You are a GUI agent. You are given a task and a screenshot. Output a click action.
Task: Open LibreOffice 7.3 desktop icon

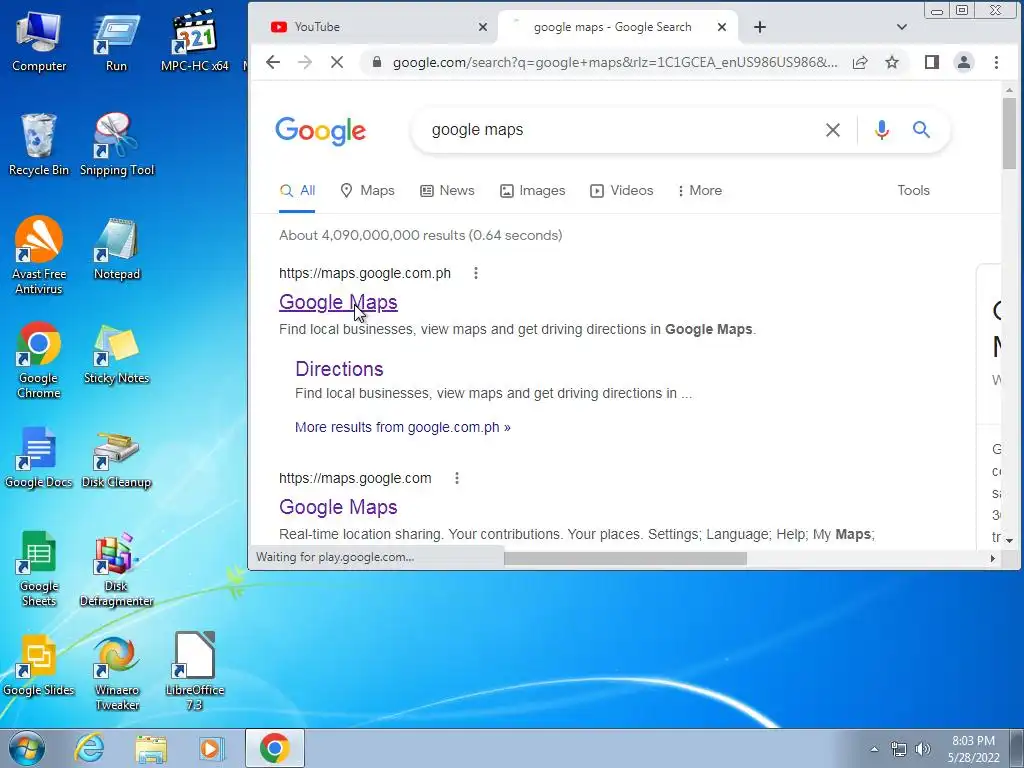coord(194,672)
